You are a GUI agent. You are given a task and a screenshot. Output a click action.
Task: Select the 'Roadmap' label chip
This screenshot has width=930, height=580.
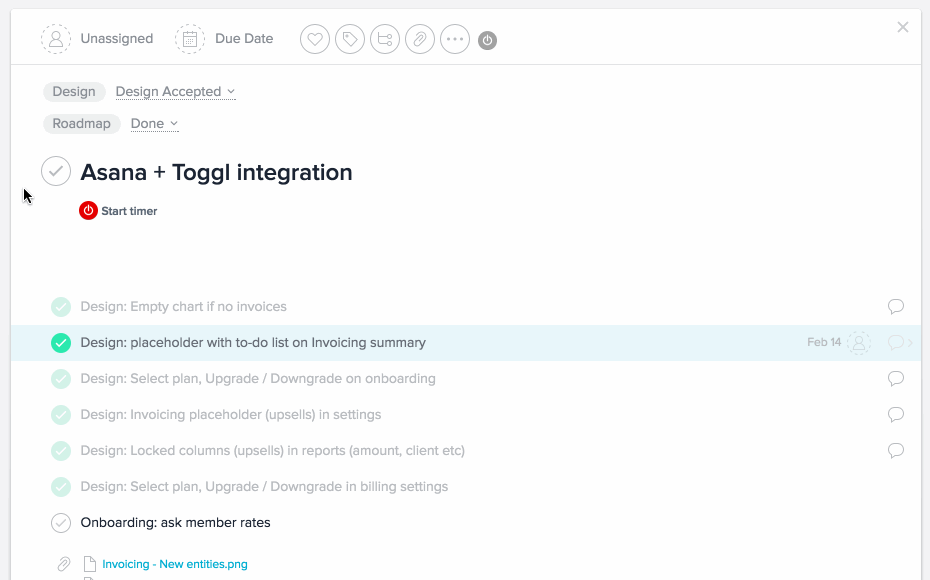coord(82,123)
